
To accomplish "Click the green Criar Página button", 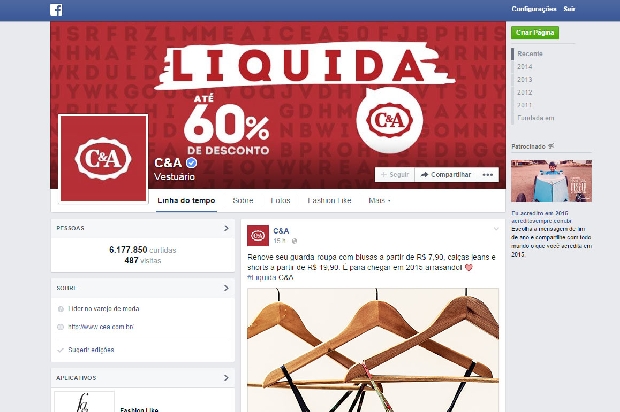I will 535,32.
